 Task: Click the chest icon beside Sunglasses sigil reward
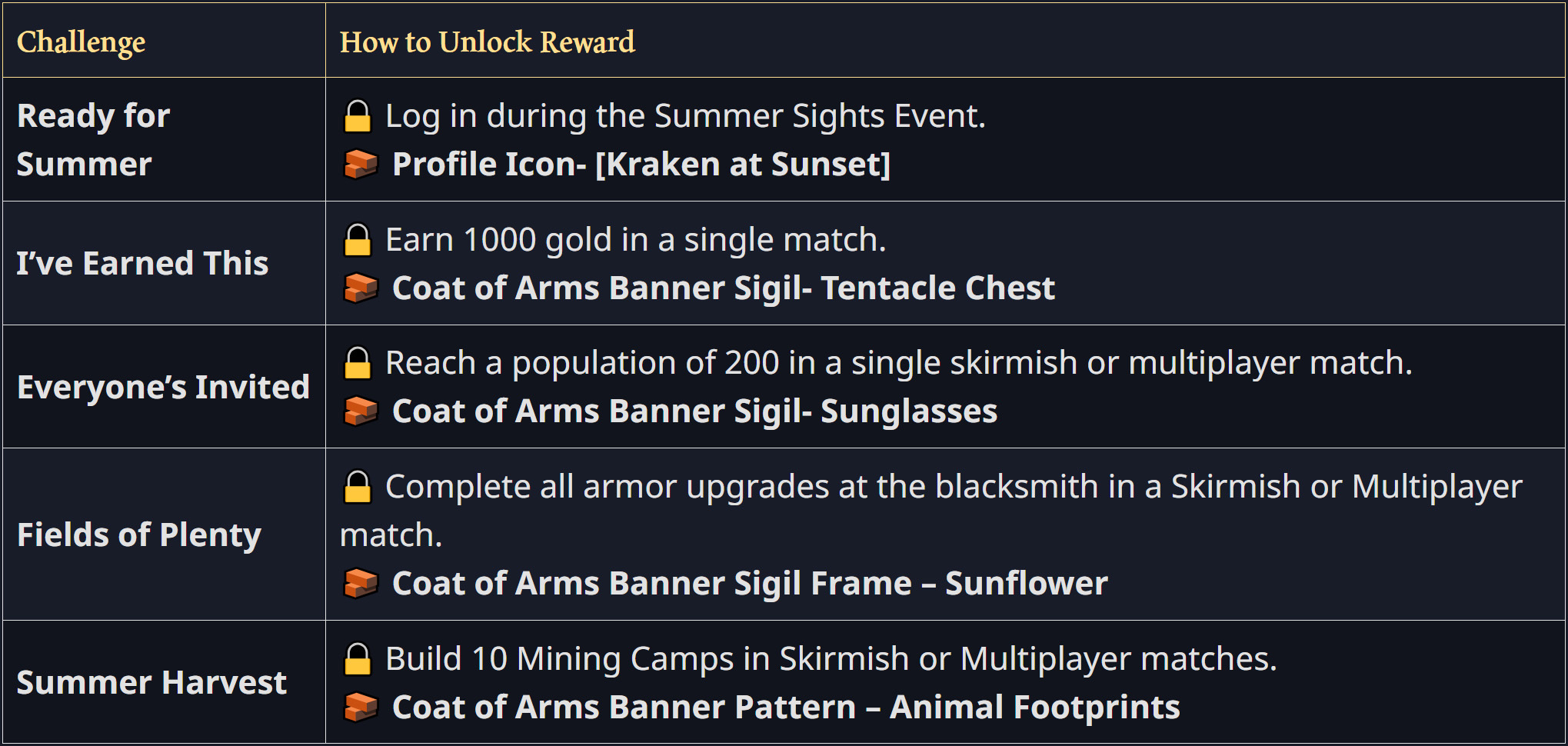point(361,411)
